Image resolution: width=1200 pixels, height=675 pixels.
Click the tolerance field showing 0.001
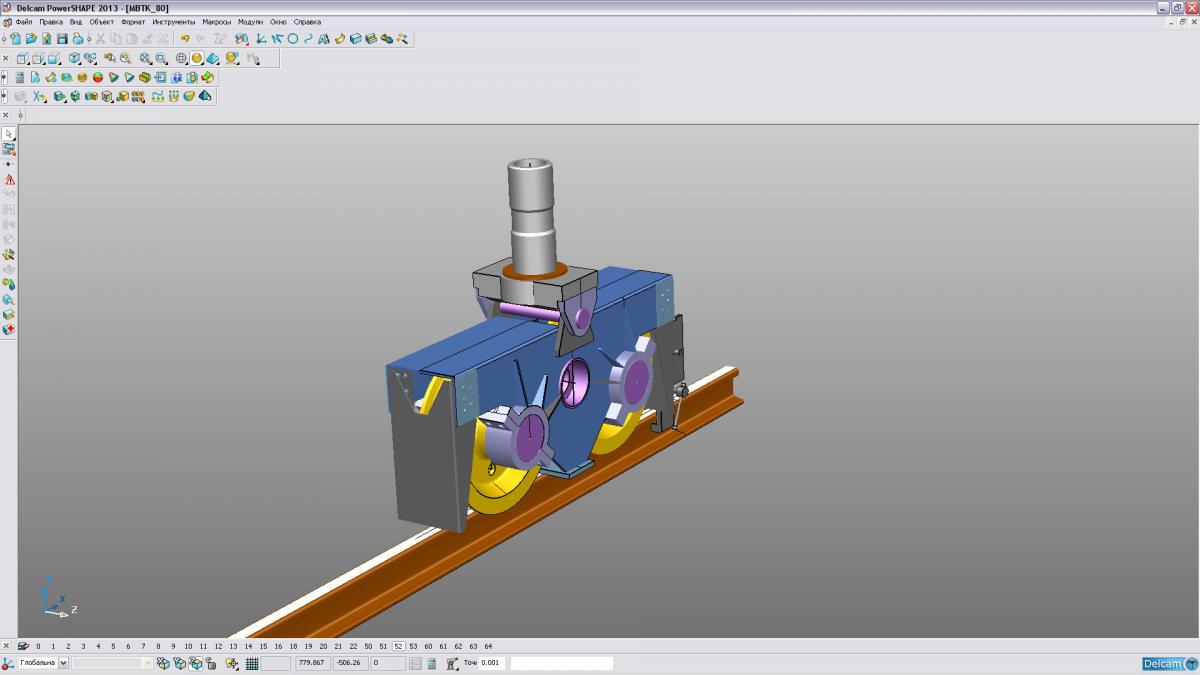[x=492, y=663]
